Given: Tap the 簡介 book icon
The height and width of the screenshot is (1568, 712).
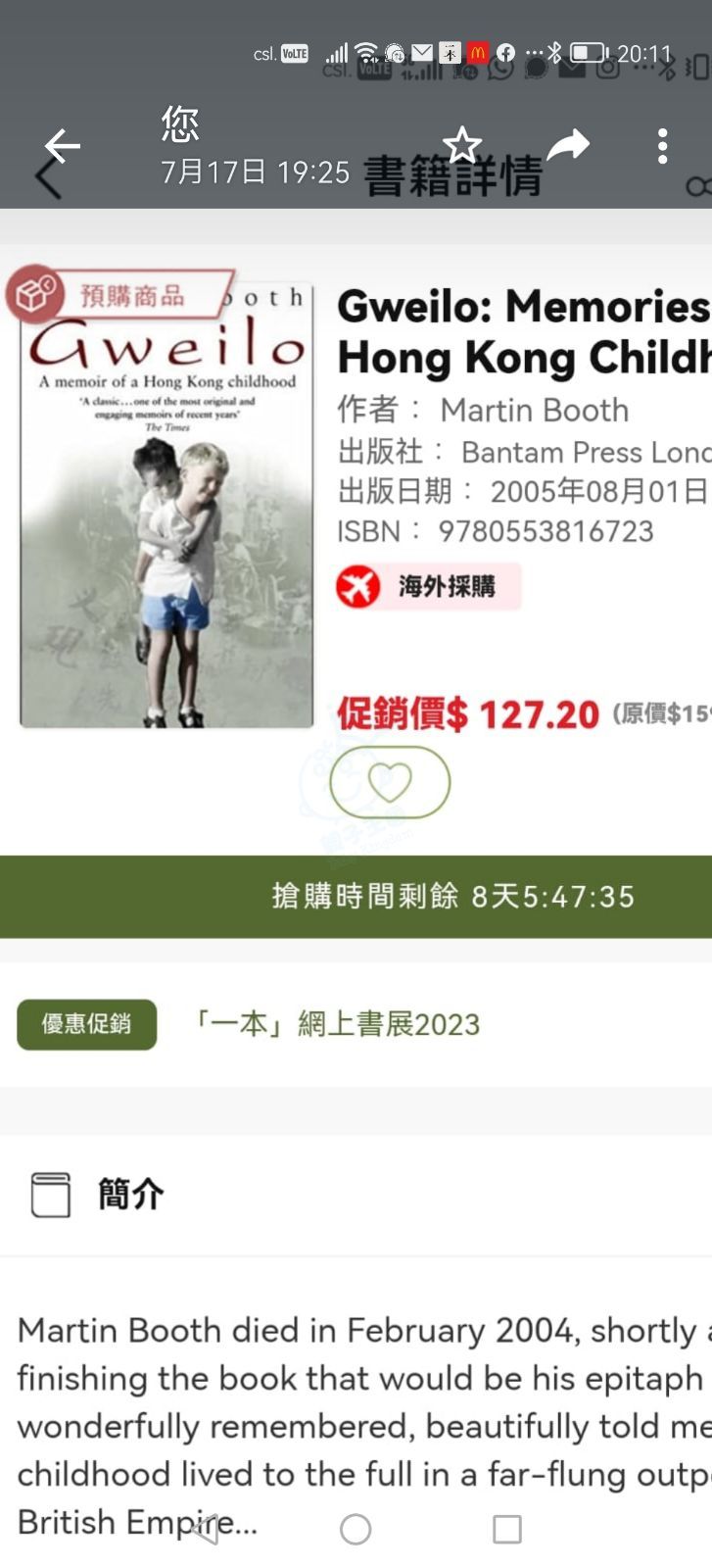Looking at the screenshot, I should [x=51, y=1195].
